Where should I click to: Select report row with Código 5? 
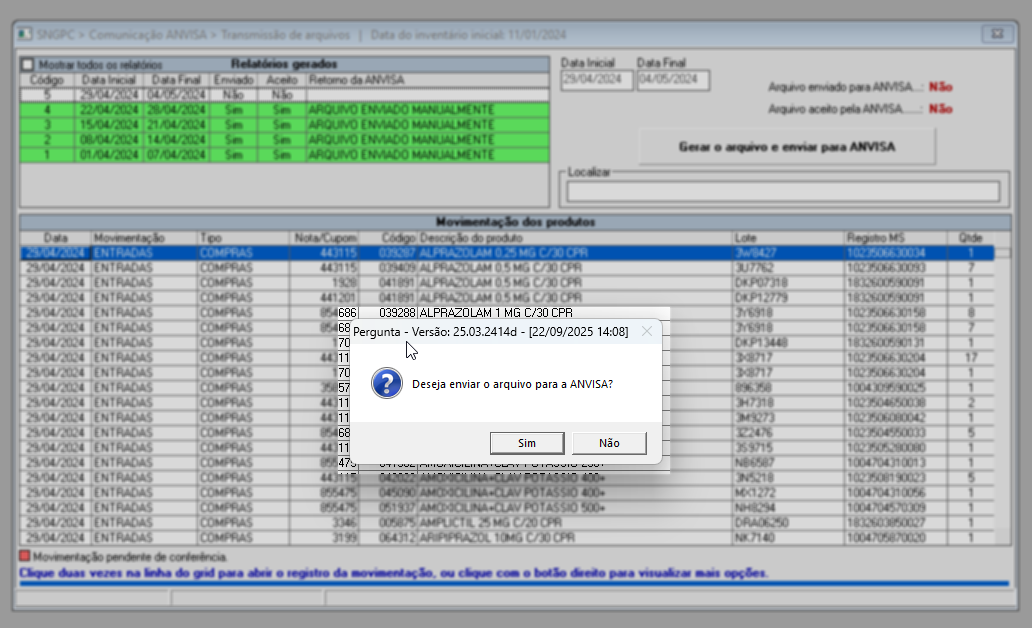click(284, 95)
